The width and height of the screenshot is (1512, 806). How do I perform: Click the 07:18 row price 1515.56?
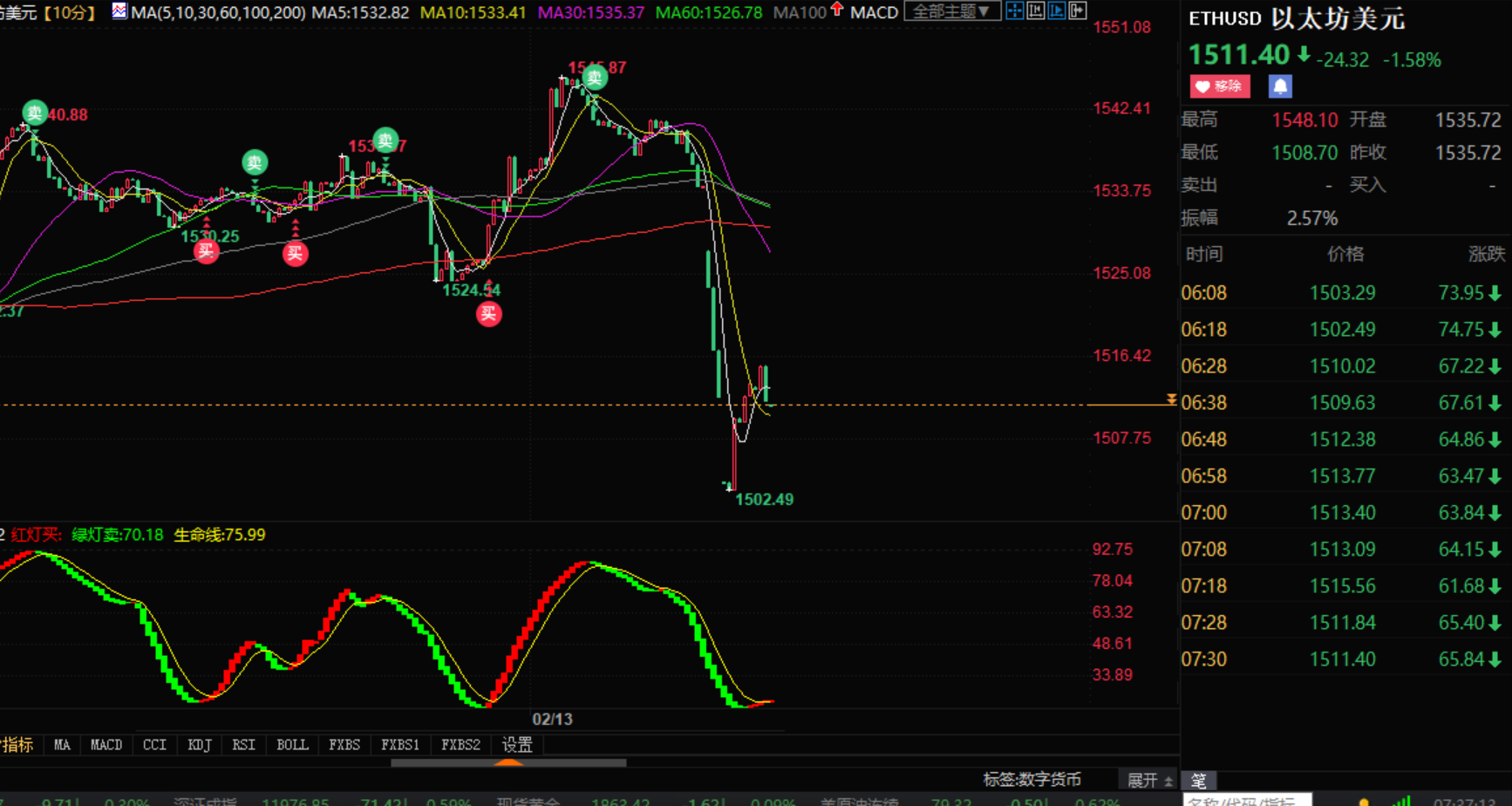1342,586
